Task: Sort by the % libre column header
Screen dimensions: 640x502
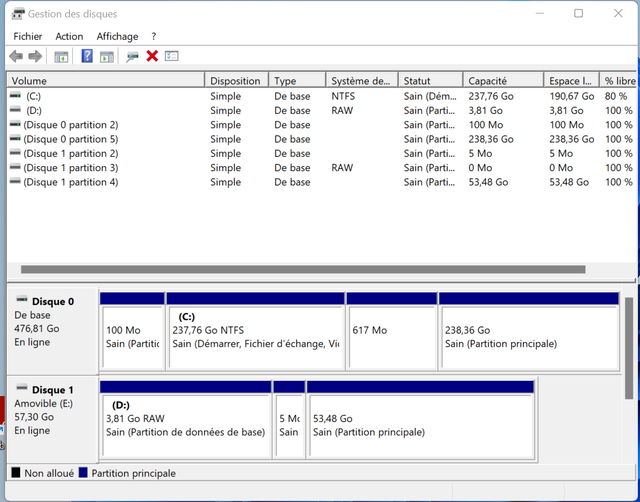Action: coord(618,80)
